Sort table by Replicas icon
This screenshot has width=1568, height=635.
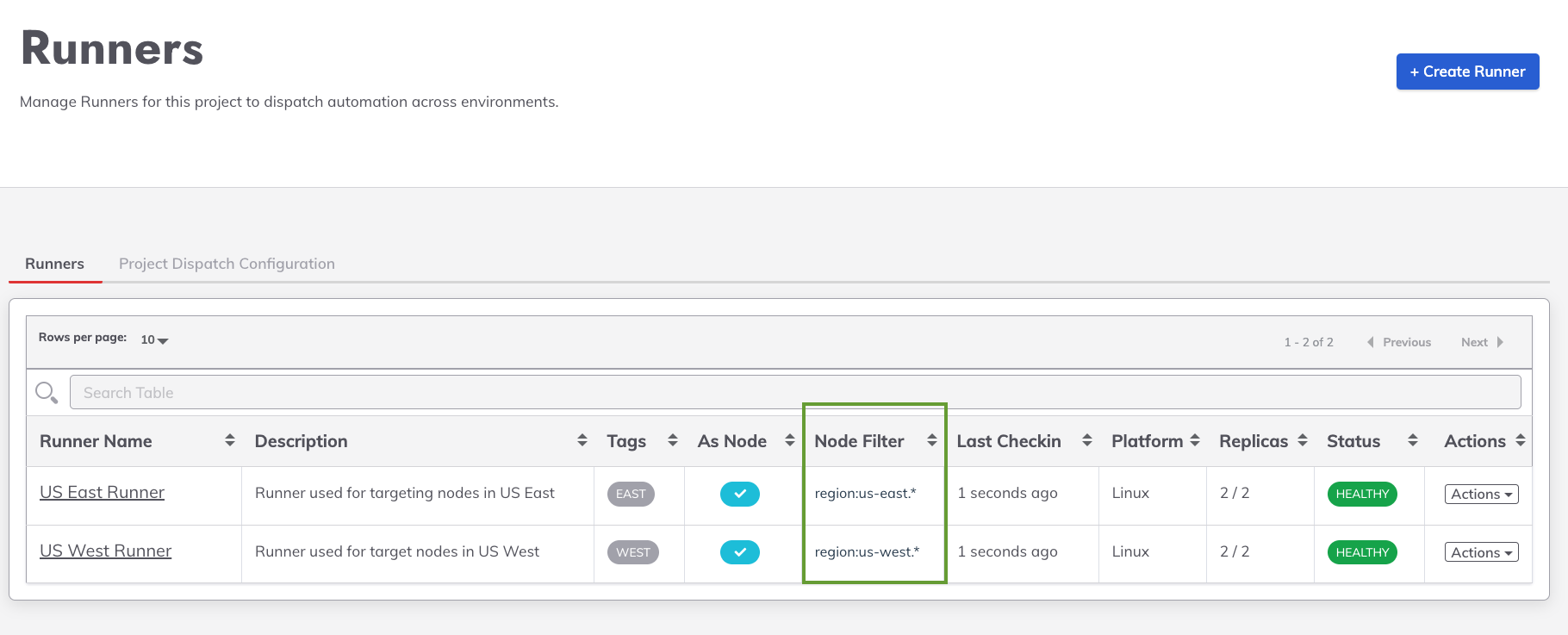tap(1302, 440)
